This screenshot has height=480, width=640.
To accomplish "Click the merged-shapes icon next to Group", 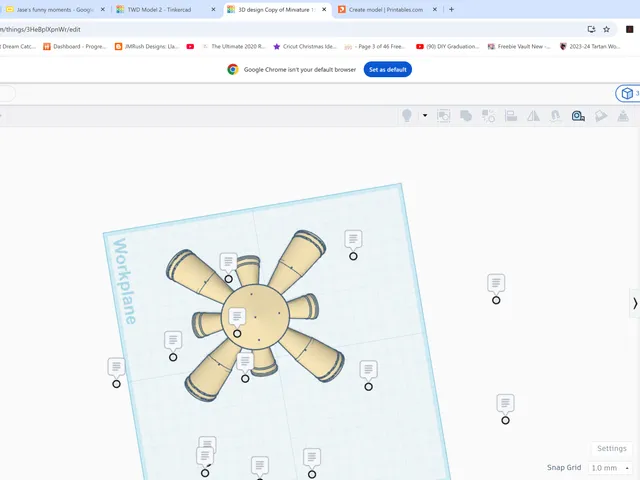I will (x=466, y=116).
